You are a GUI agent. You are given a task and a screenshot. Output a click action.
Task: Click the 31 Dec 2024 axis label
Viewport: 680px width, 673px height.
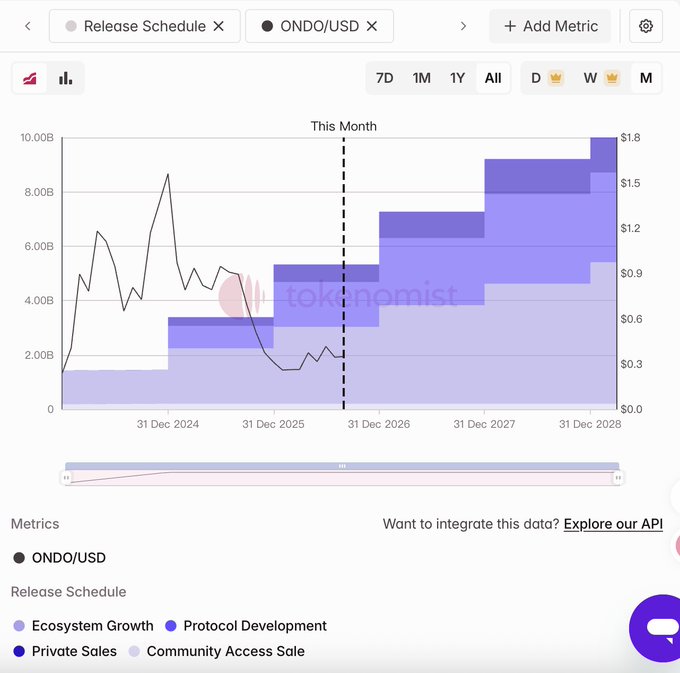coord(168,424)
